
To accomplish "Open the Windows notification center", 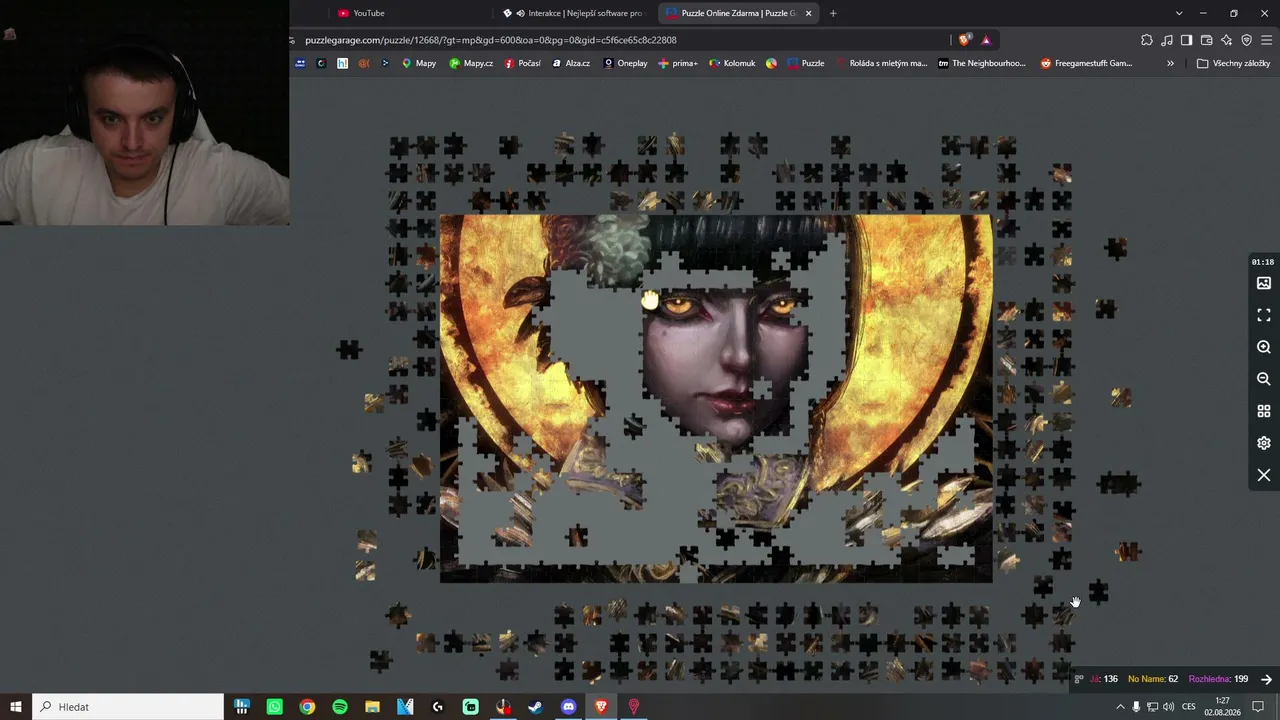I will click(x=1258, y=707).
